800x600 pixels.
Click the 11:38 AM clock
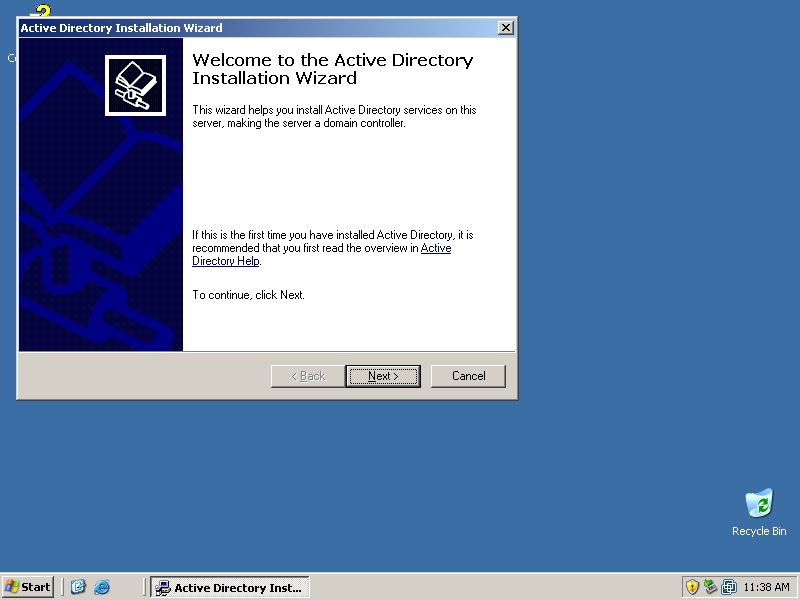pyautogui.click(x=766, y=587)
